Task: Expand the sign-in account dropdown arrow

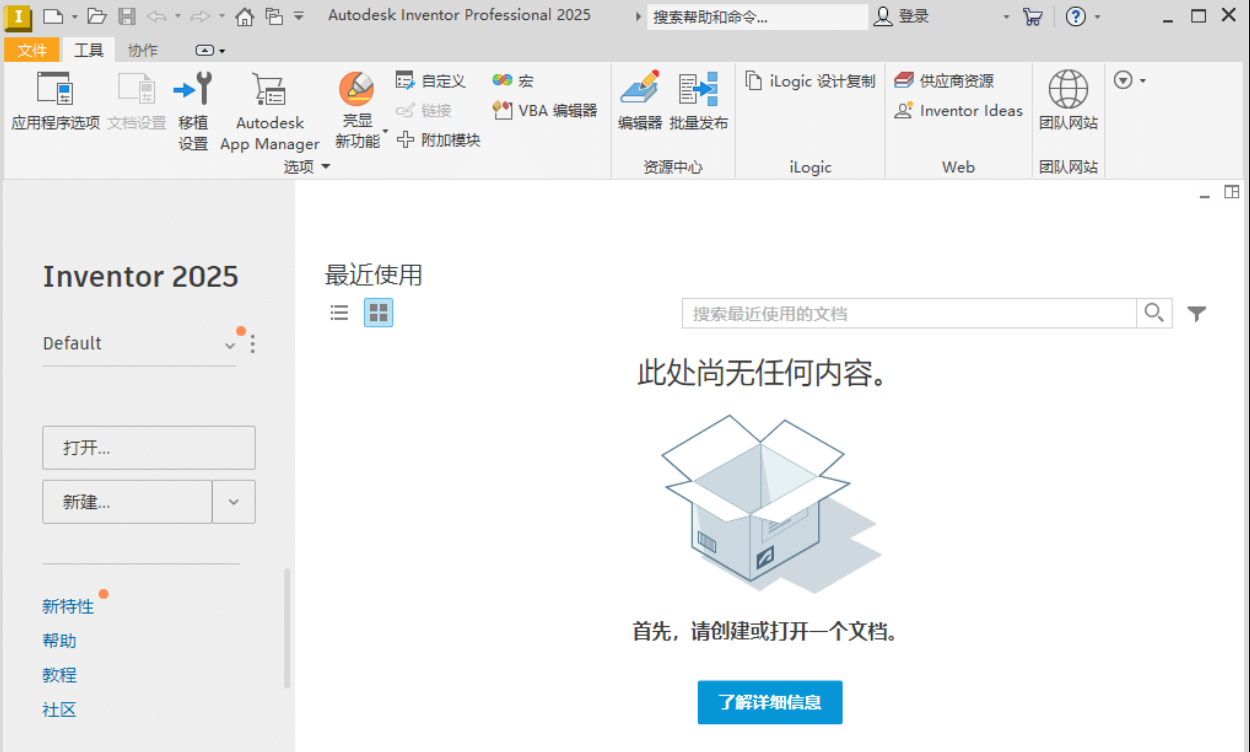Action: pos(1007,17)
